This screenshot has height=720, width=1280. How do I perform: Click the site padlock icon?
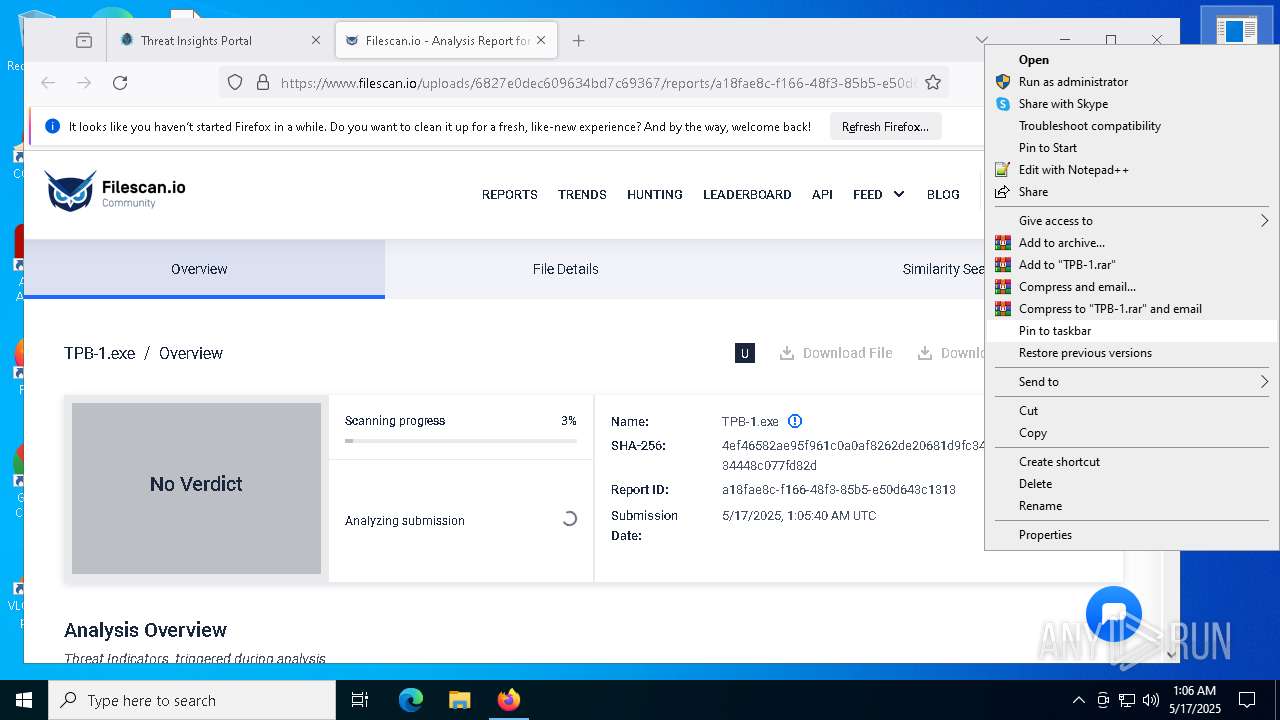(x=263, y=83)
